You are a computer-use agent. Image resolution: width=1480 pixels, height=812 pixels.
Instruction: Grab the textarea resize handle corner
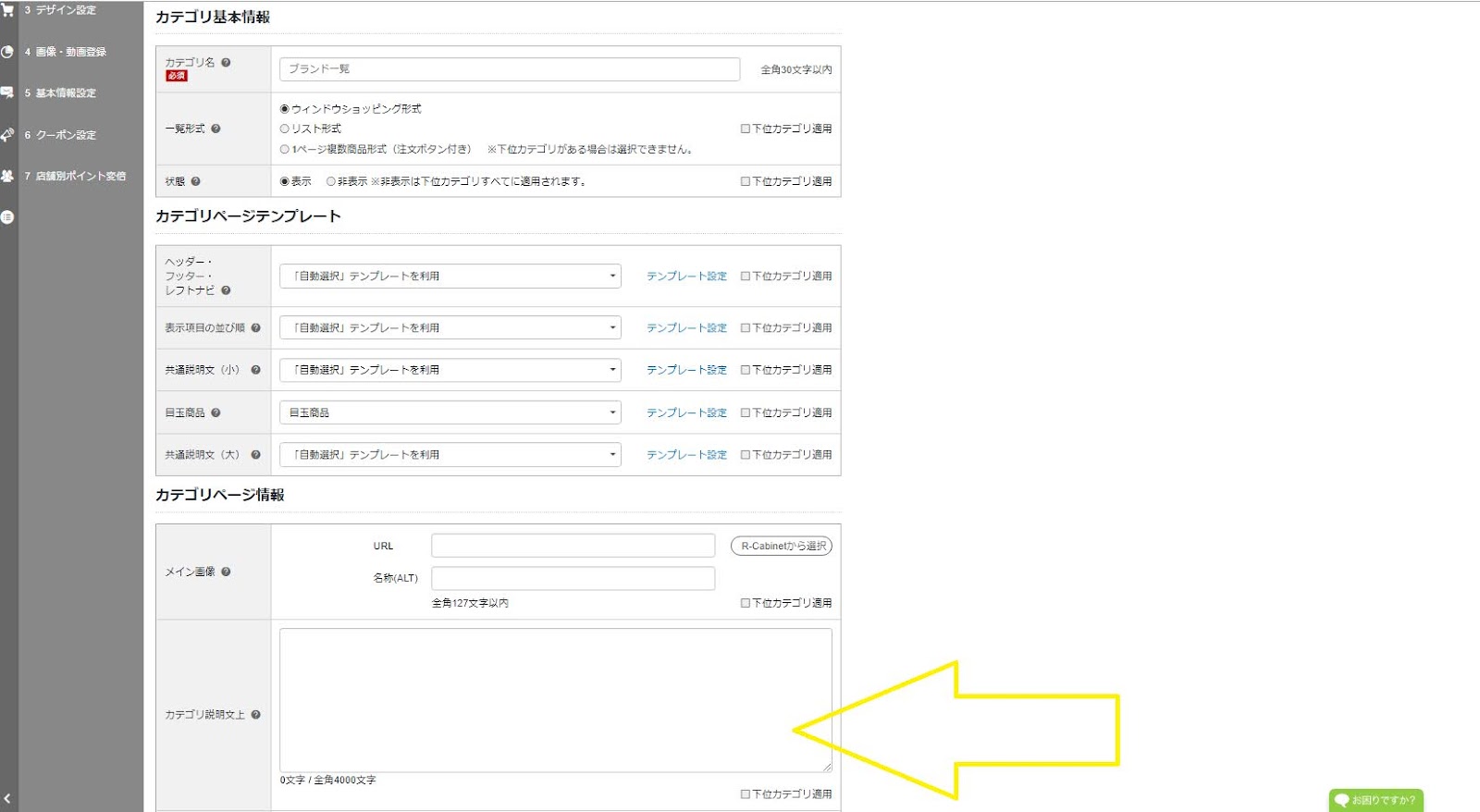pyautogui.click(x=827, y=767)
